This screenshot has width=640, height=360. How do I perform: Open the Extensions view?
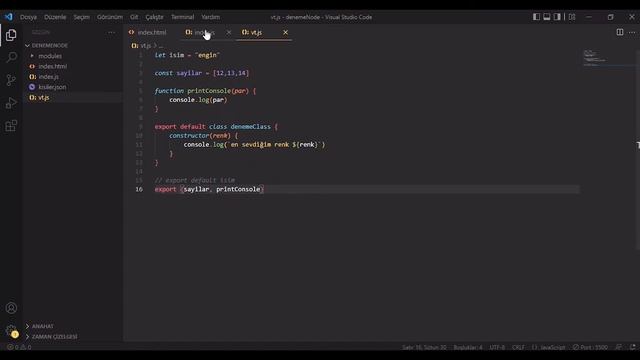(x=11, y=125)
